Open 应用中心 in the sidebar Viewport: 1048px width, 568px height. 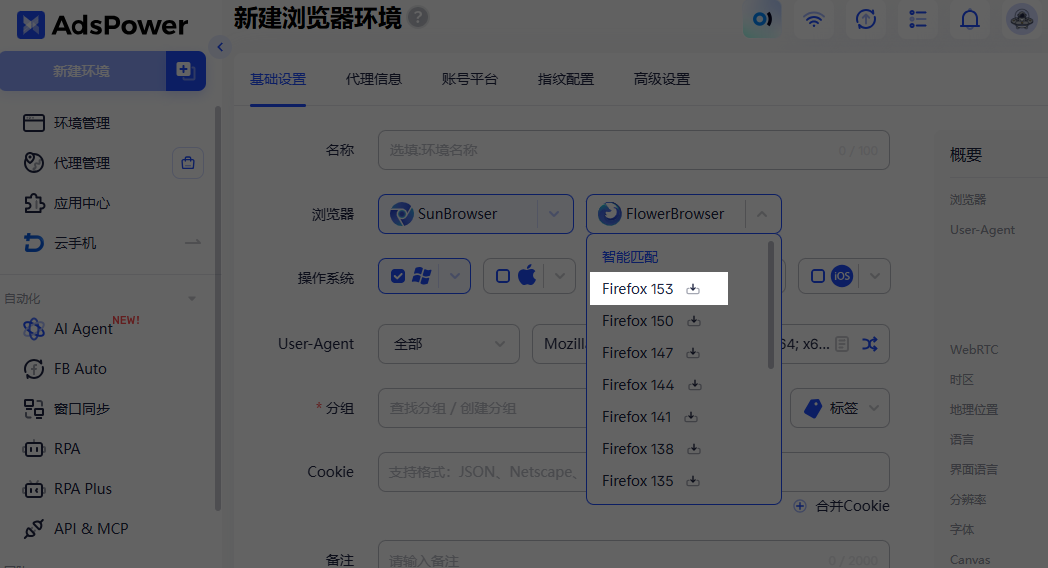[x=82, y=203]
